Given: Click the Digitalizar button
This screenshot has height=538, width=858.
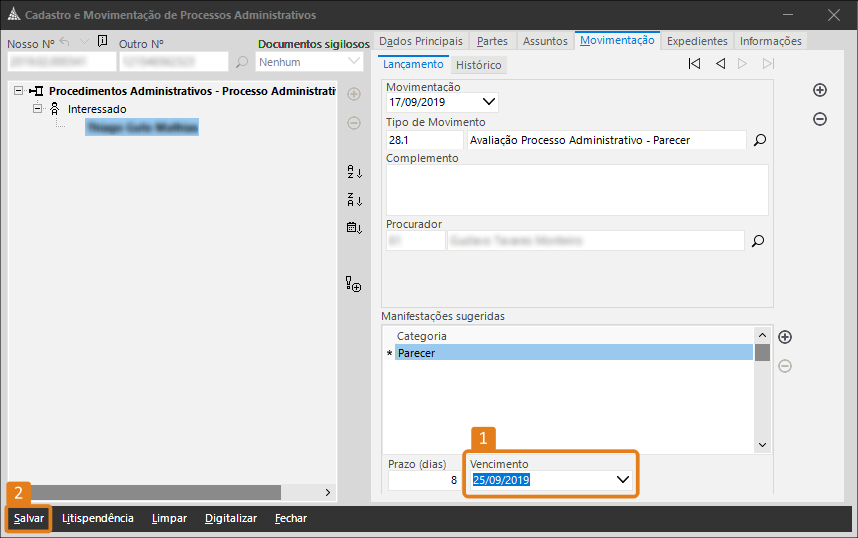Looking at the screenshot, I should click(x=231, y=519).
